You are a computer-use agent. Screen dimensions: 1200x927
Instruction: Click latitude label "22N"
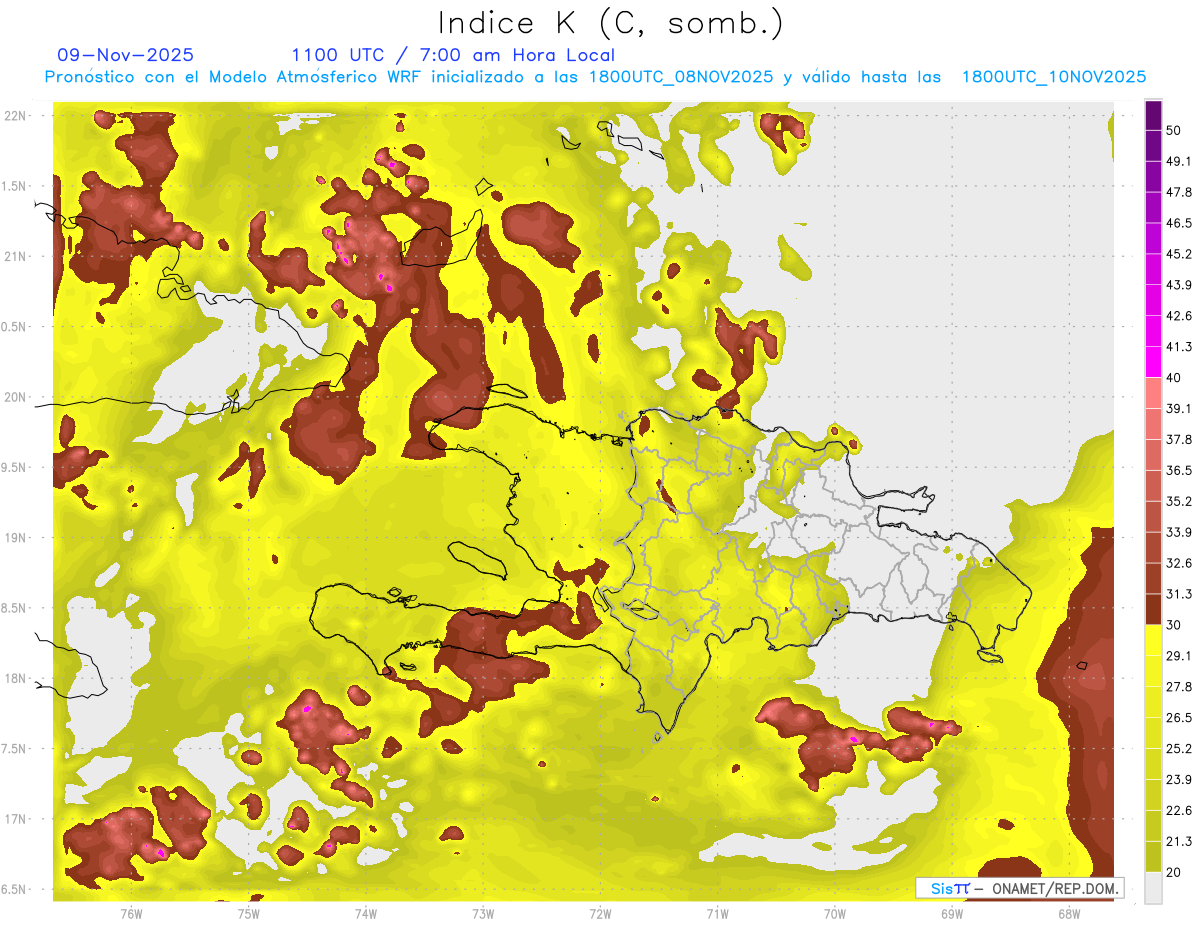15,115
